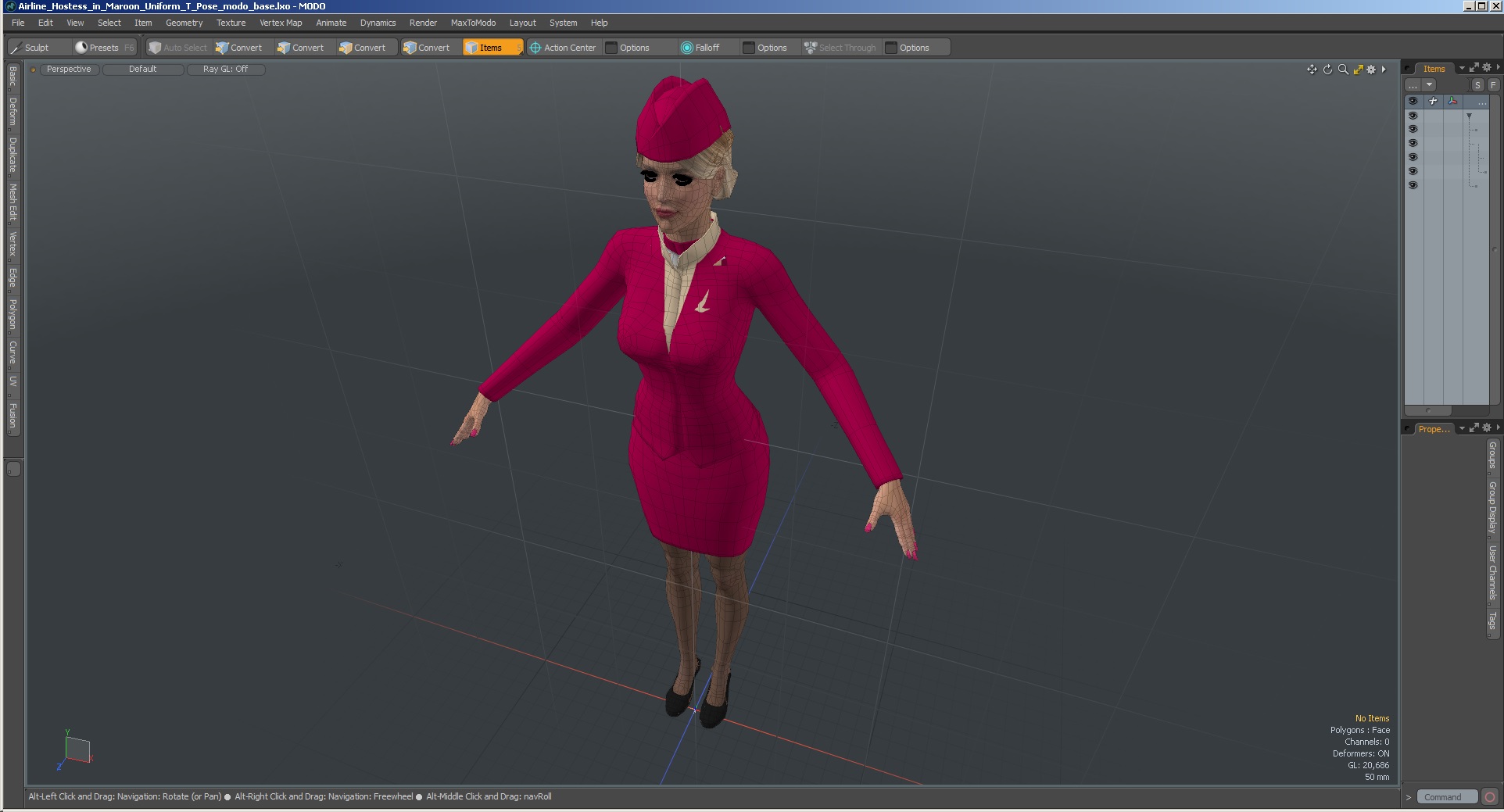Click the Items panel lock dot

point(1408,69)
